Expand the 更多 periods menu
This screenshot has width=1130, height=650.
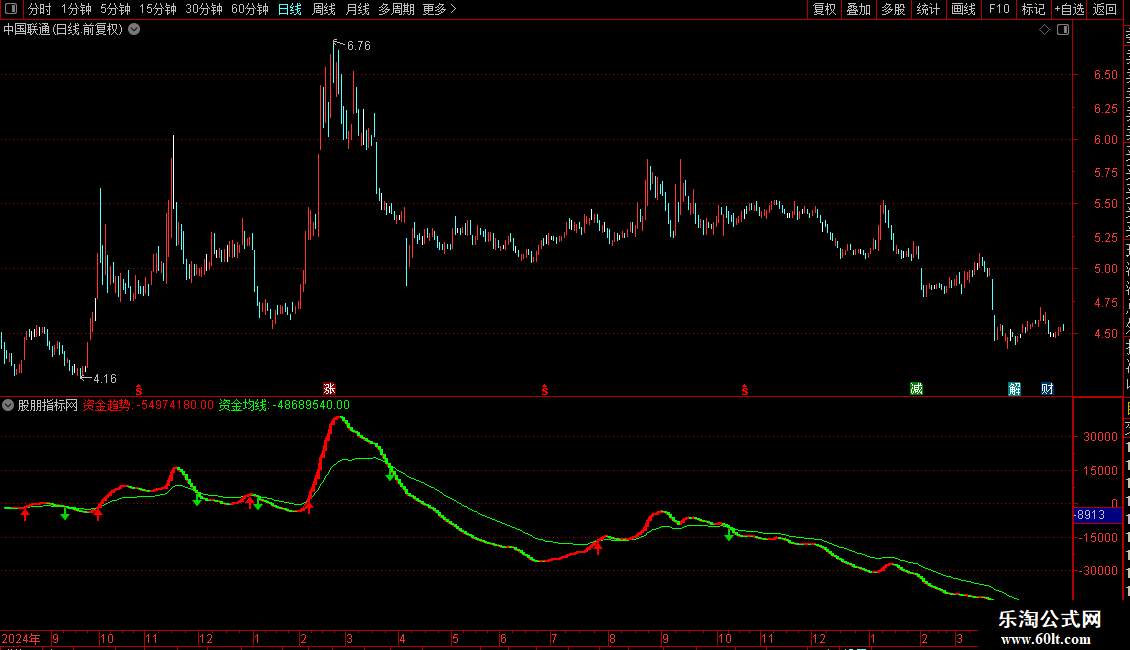[440, 9]
